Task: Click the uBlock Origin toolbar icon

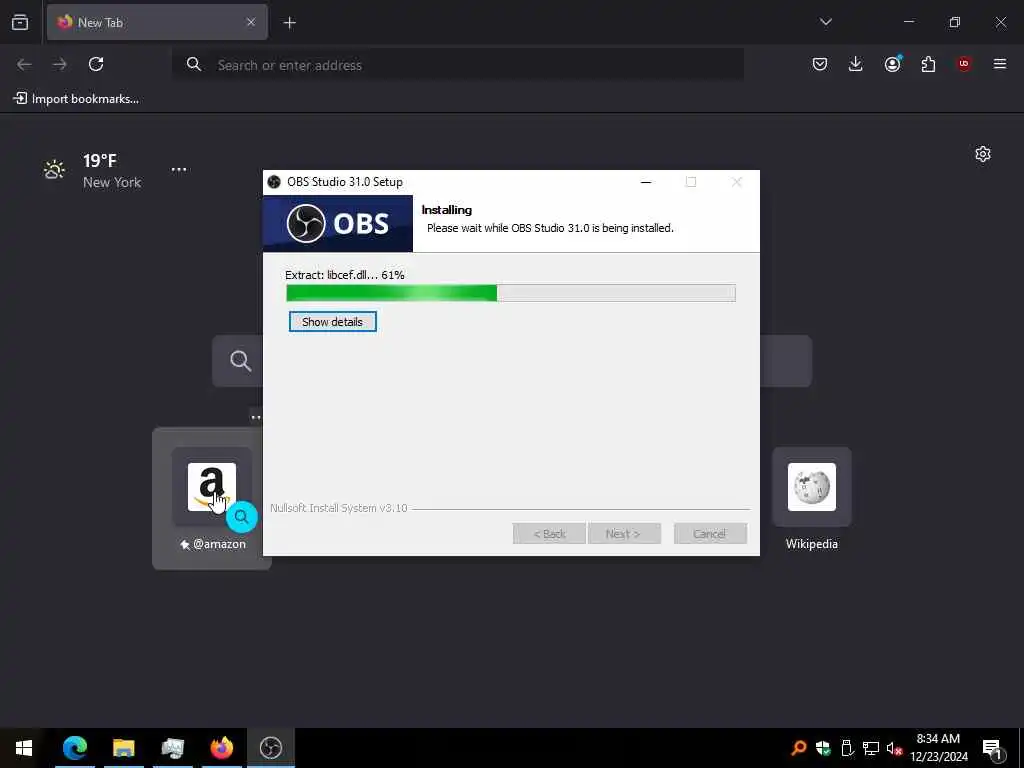Action: pos(964,64)
